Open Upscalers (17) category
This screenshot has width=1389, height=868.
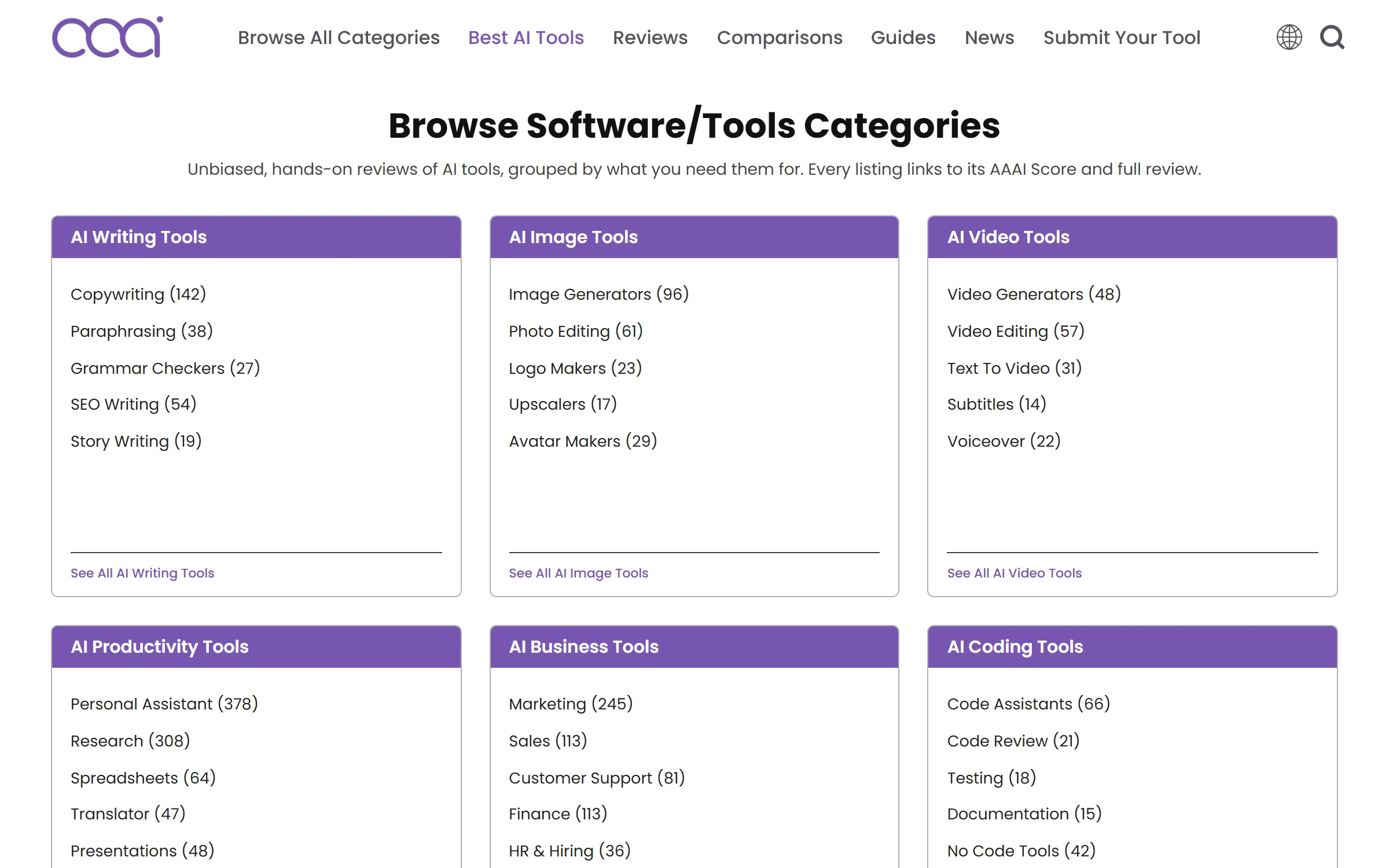tap(563, 404)
